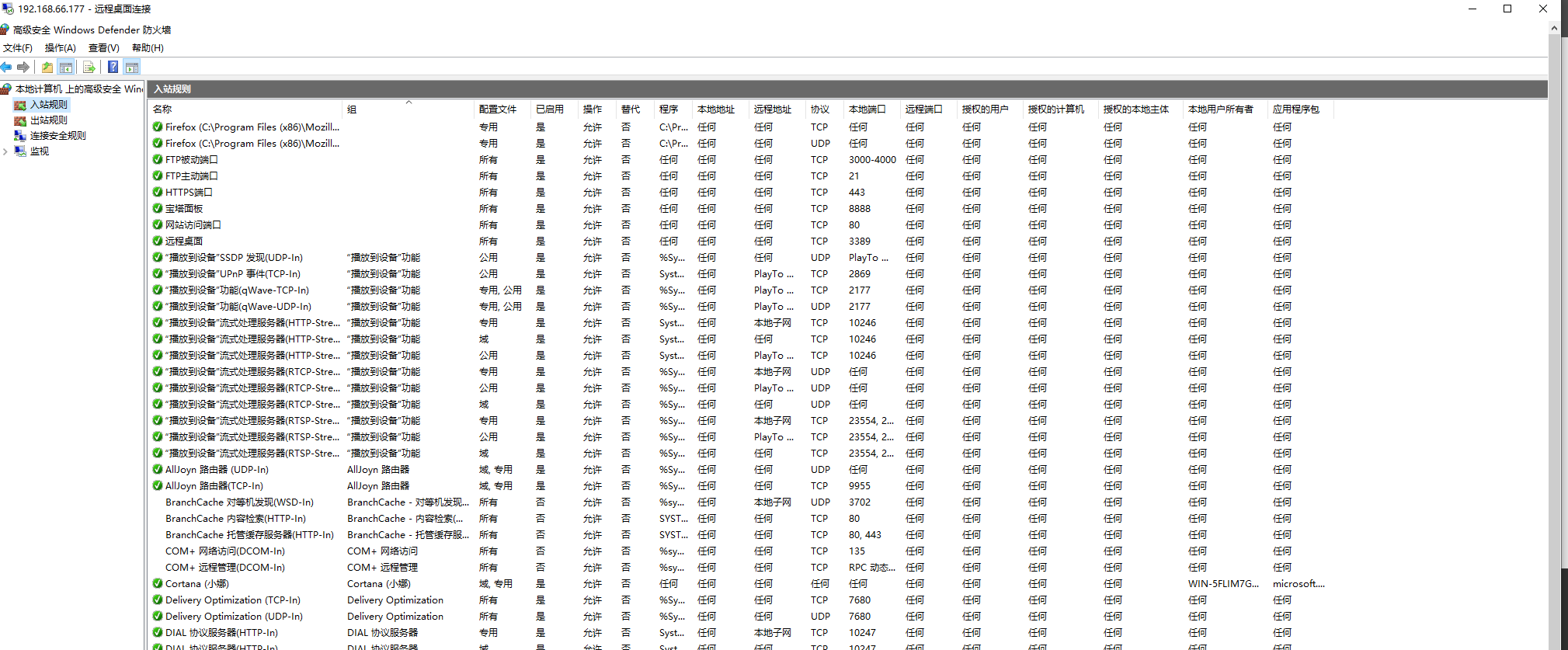Select the COM+ 网络访问(DCOM-In) rule
This screenshot has width=1568, height=650.
(225, 551)
